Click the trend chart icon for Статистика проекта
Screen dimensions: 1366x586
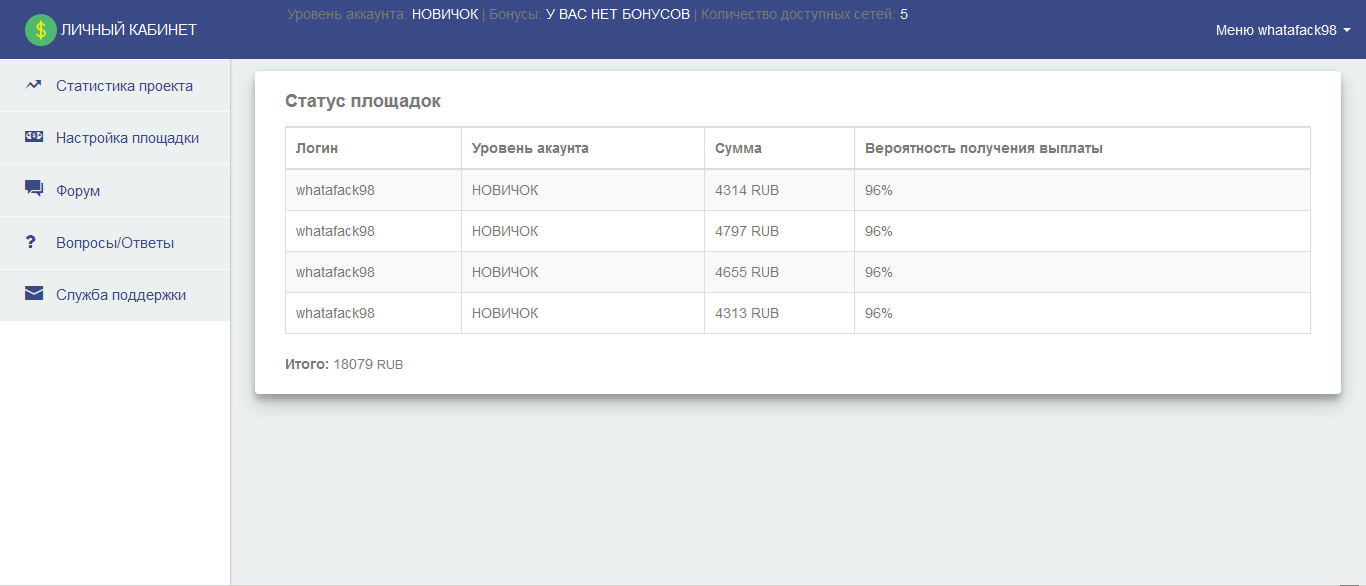click(34, 85)
